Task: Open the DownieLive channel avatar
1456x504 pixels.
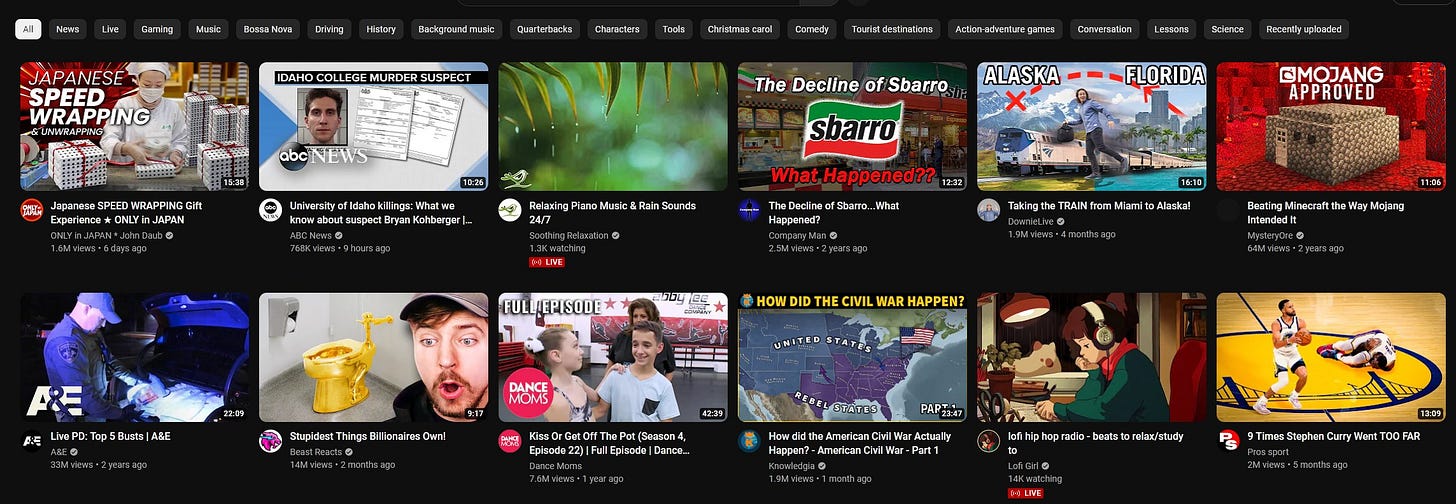Action: [989, 210]
